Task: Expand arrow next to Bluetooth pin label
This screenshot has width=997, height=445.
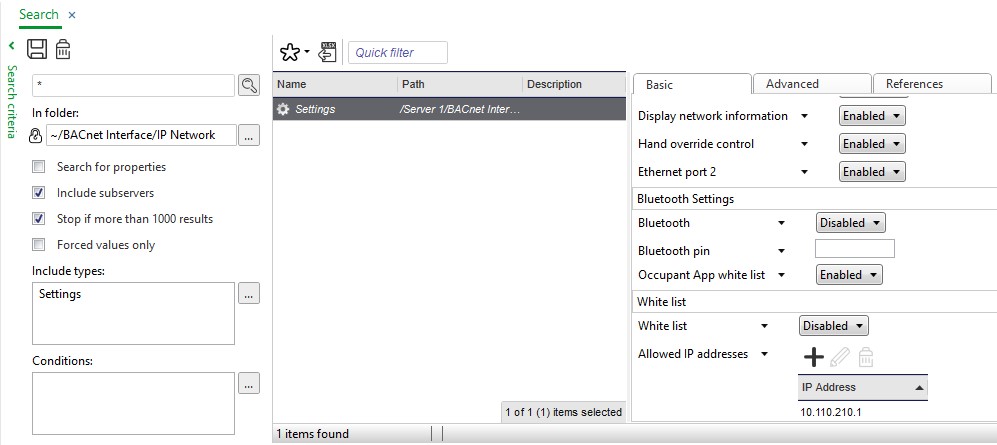Action: tap(781, 251)
